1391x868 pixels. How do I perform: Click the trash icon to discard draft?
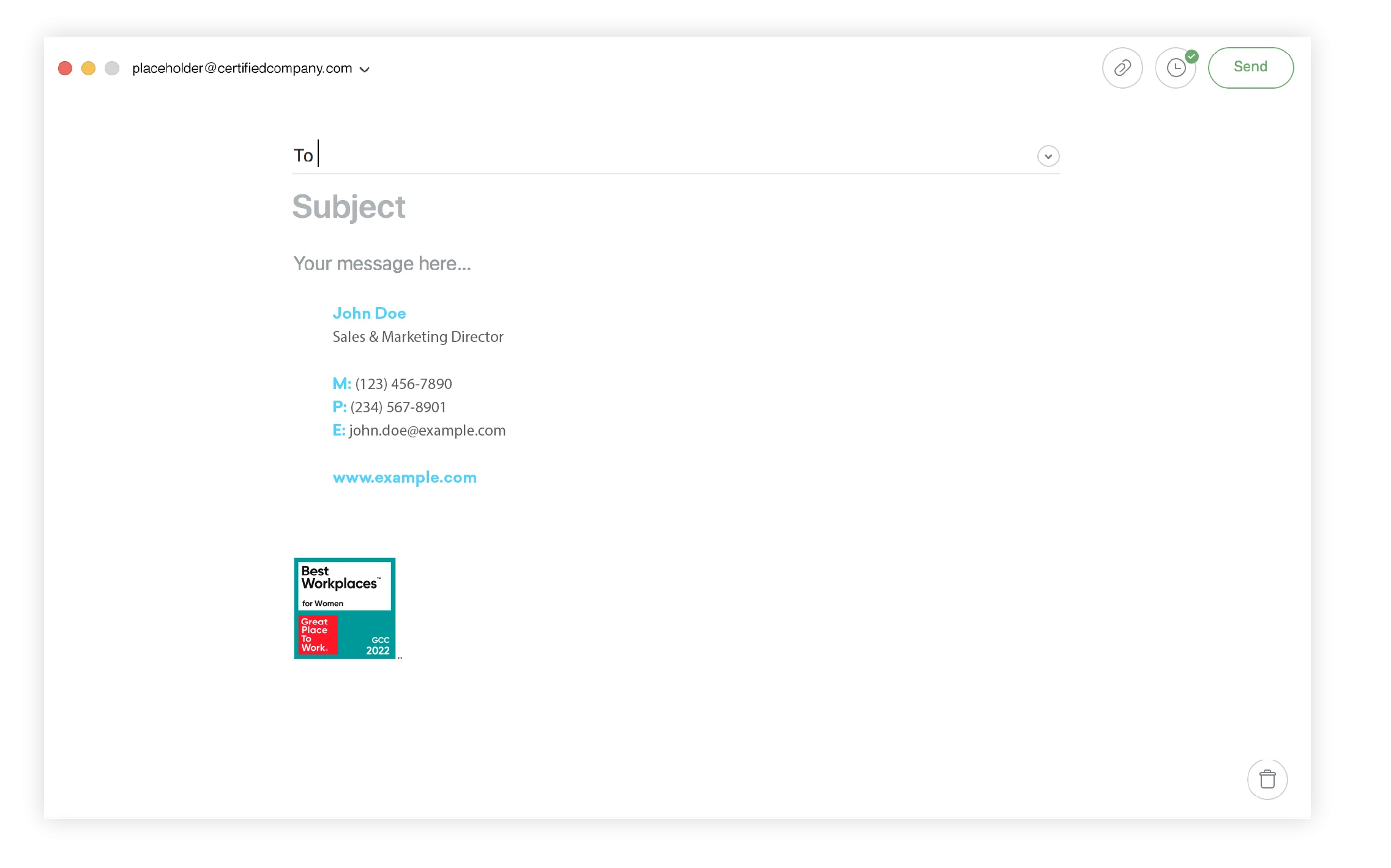tap(1267, 779)
